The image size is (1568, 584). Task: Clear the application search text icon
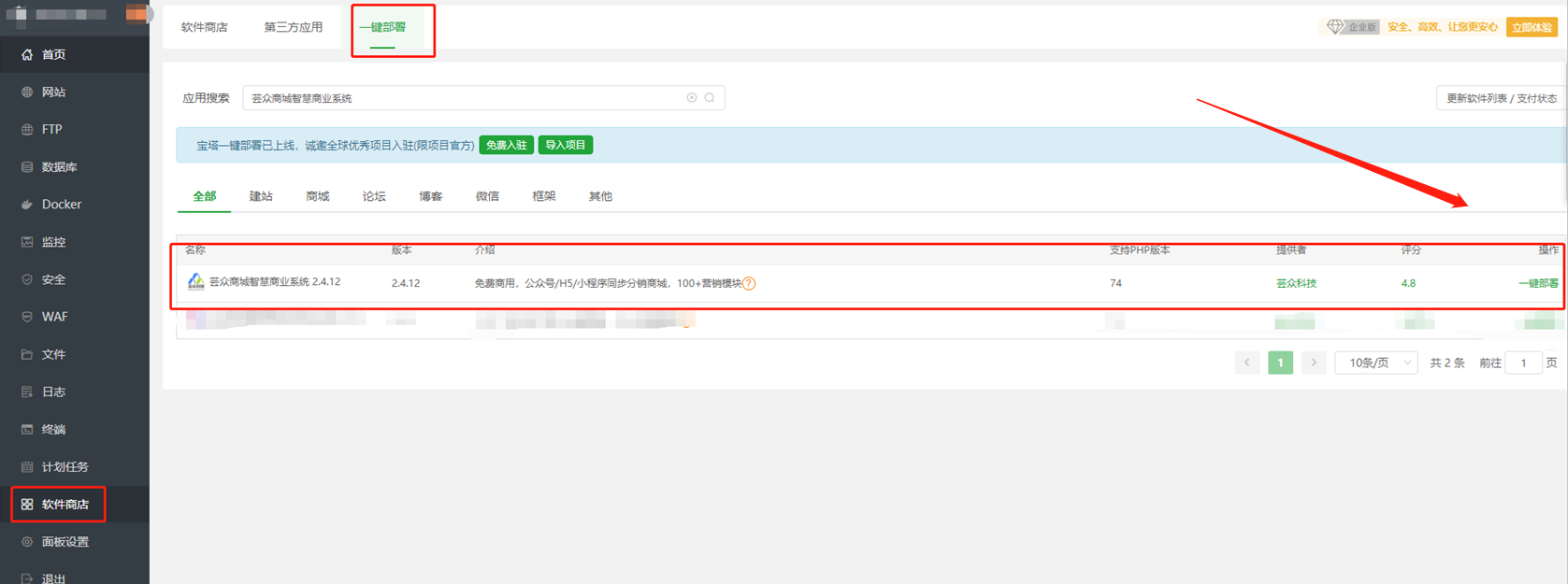[692, 98]
